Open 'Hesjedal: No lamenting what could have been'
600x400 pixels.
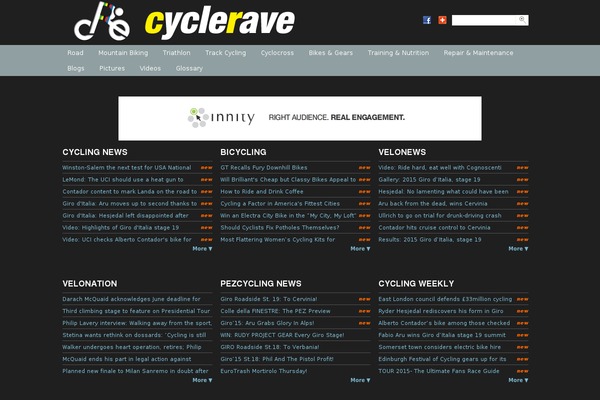443,191
